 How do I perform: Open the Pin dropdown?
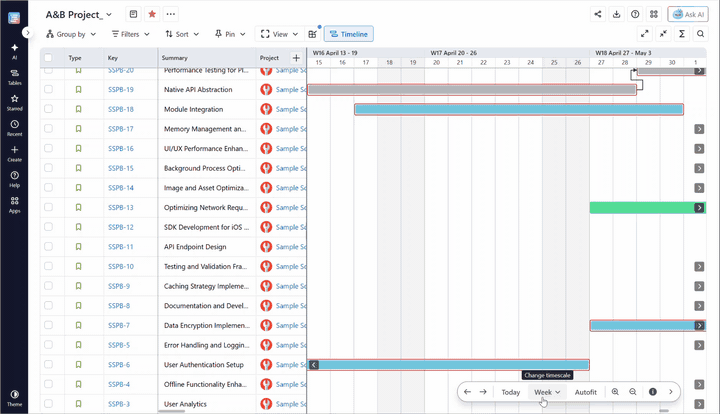230,34
